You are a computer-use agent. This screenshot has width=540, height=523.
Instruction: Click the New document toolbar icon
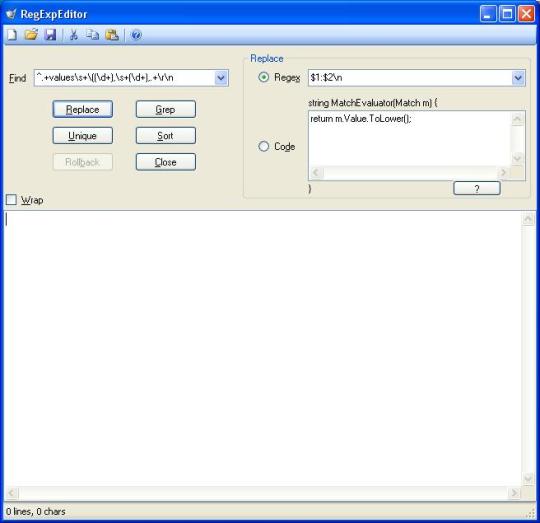click(x=12, y=35)
